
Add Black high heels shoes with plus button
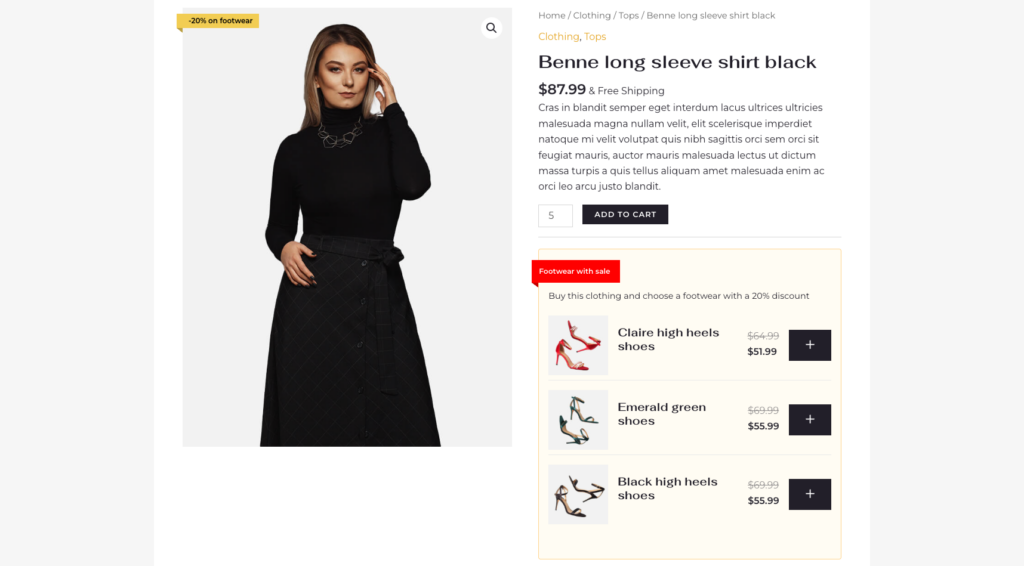coord(809,494)
